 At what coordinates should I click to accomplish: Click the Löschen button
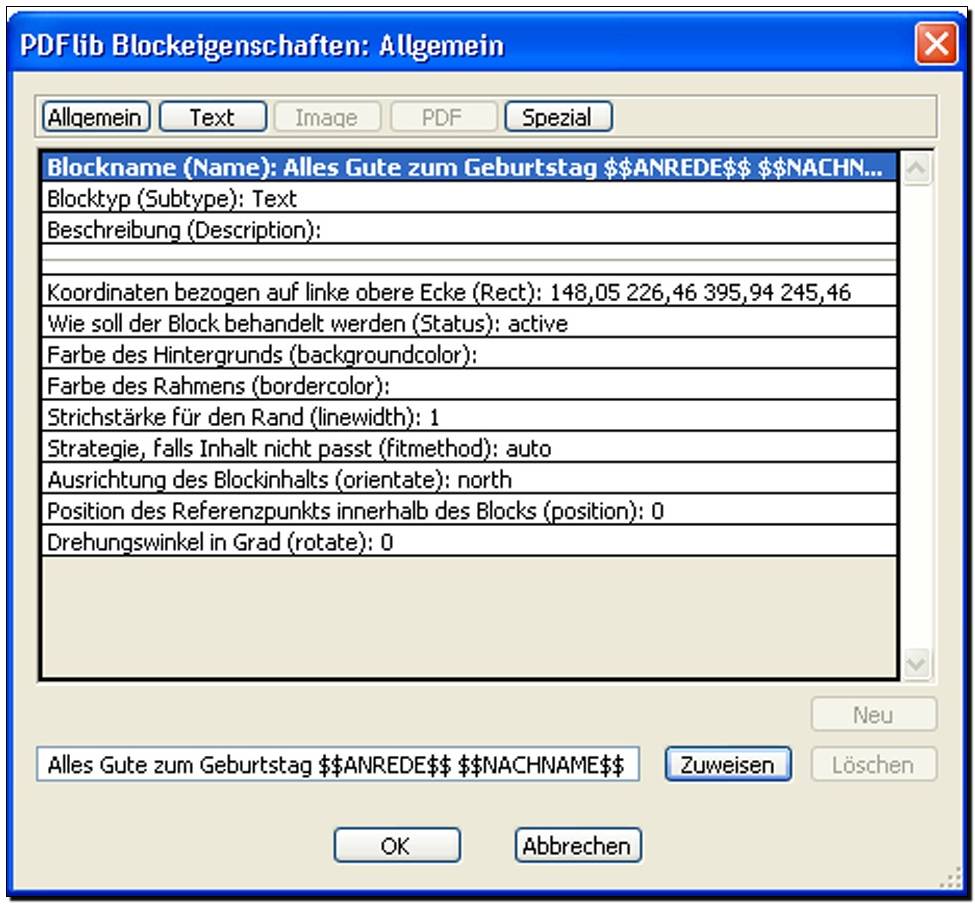pos(874,764)
